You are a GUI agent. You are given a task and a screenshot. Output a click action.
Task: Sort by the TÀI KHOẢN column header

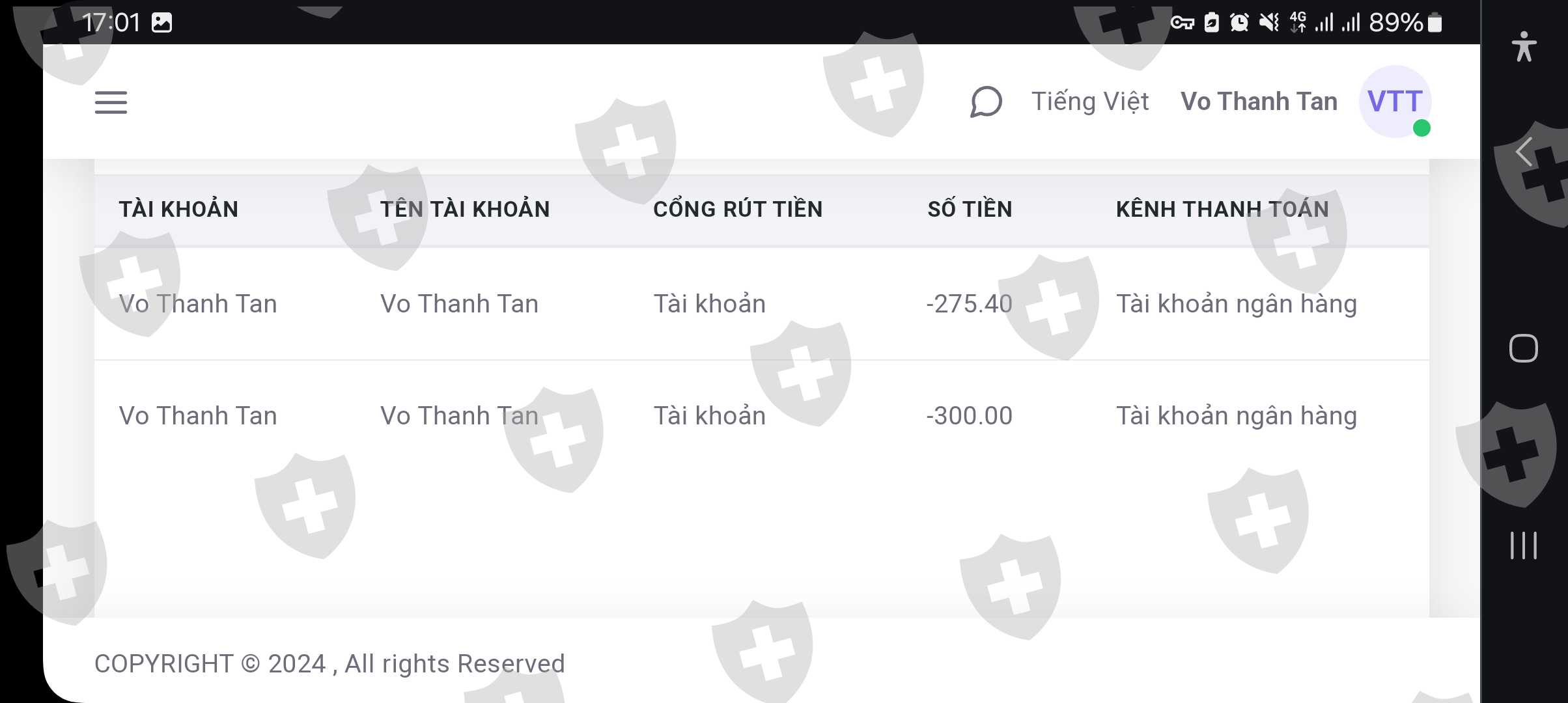178,210
